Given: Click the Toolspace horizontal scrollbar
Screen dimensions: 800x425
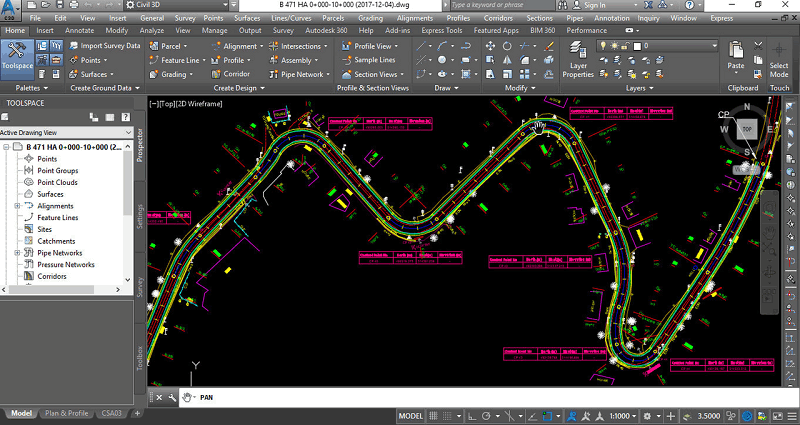Looking at the screenshot, I should [51, 289].
